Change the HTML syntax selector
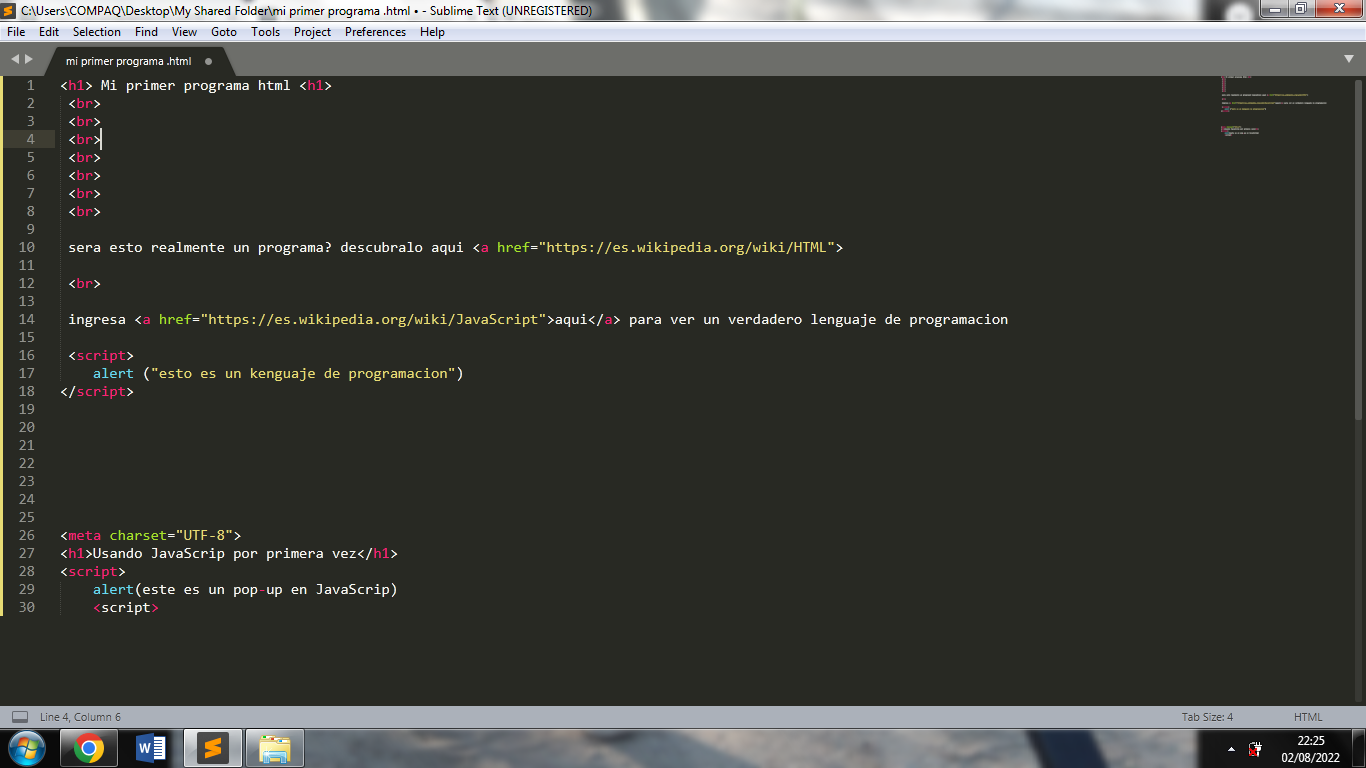This screenshot has height=768, width=1366. click(x=1308, y=717)
